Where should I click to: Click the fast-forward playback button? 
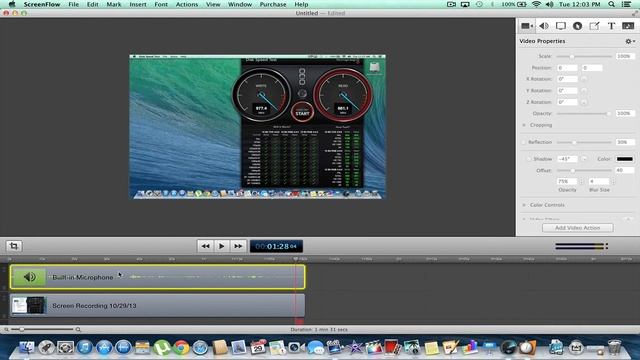(238, 246)
